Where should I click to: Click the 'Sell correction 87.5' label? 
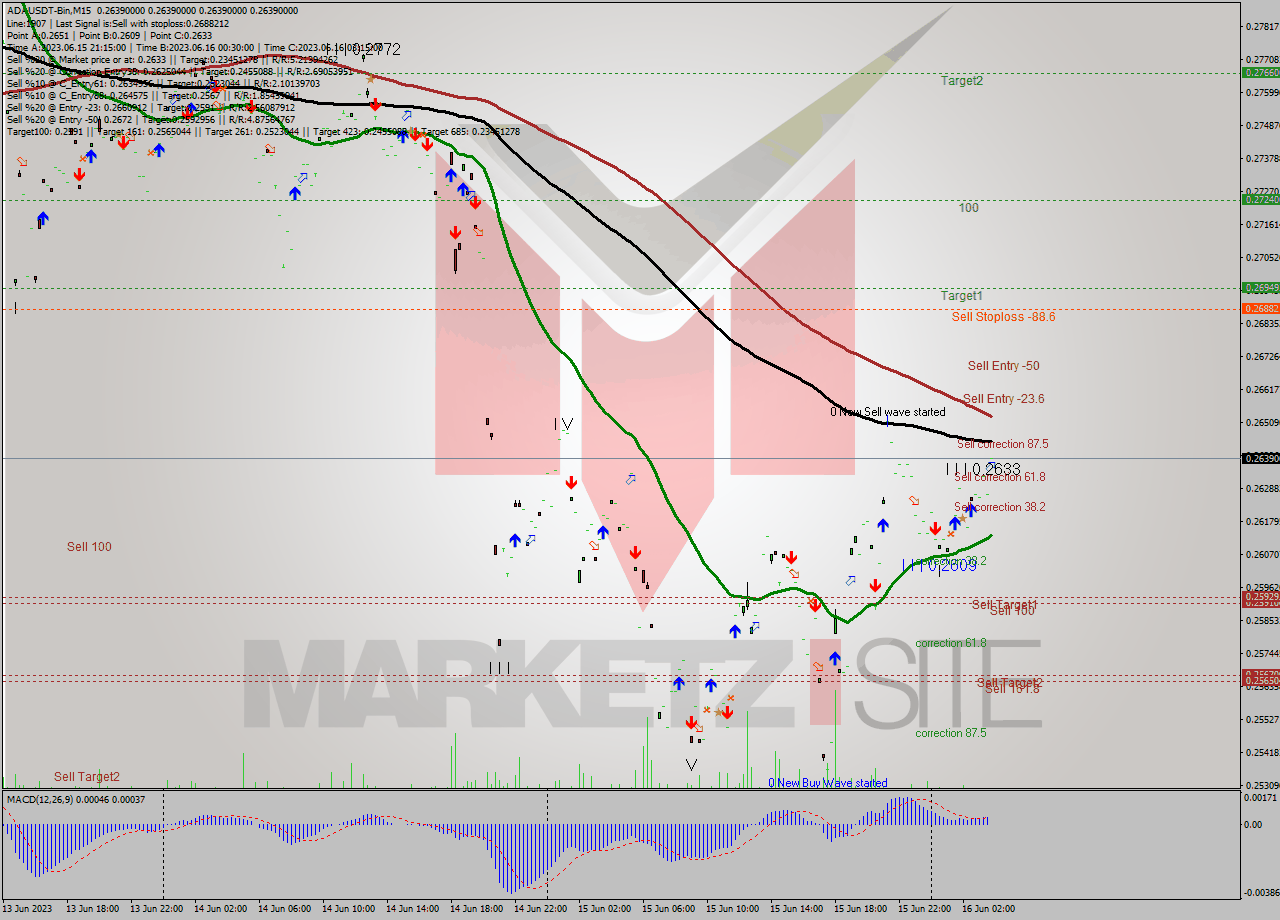click(1002, 444)
